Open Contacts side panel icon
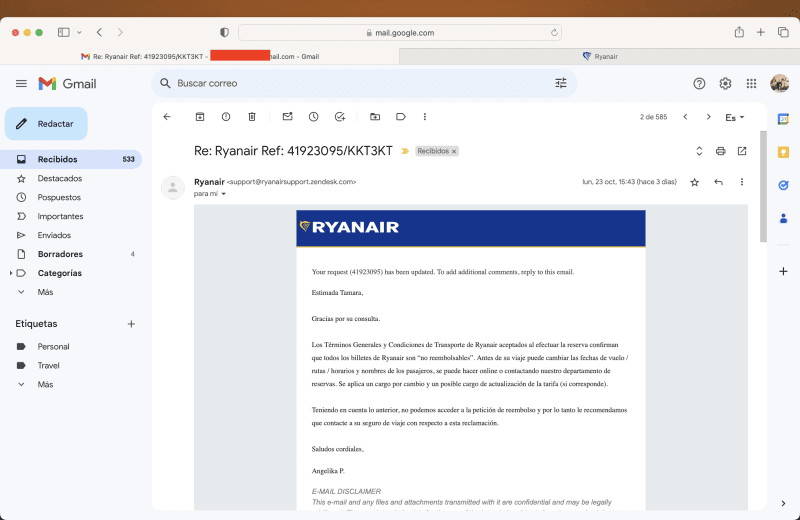This screenshot has height=520, width=800. click(783, 218)
